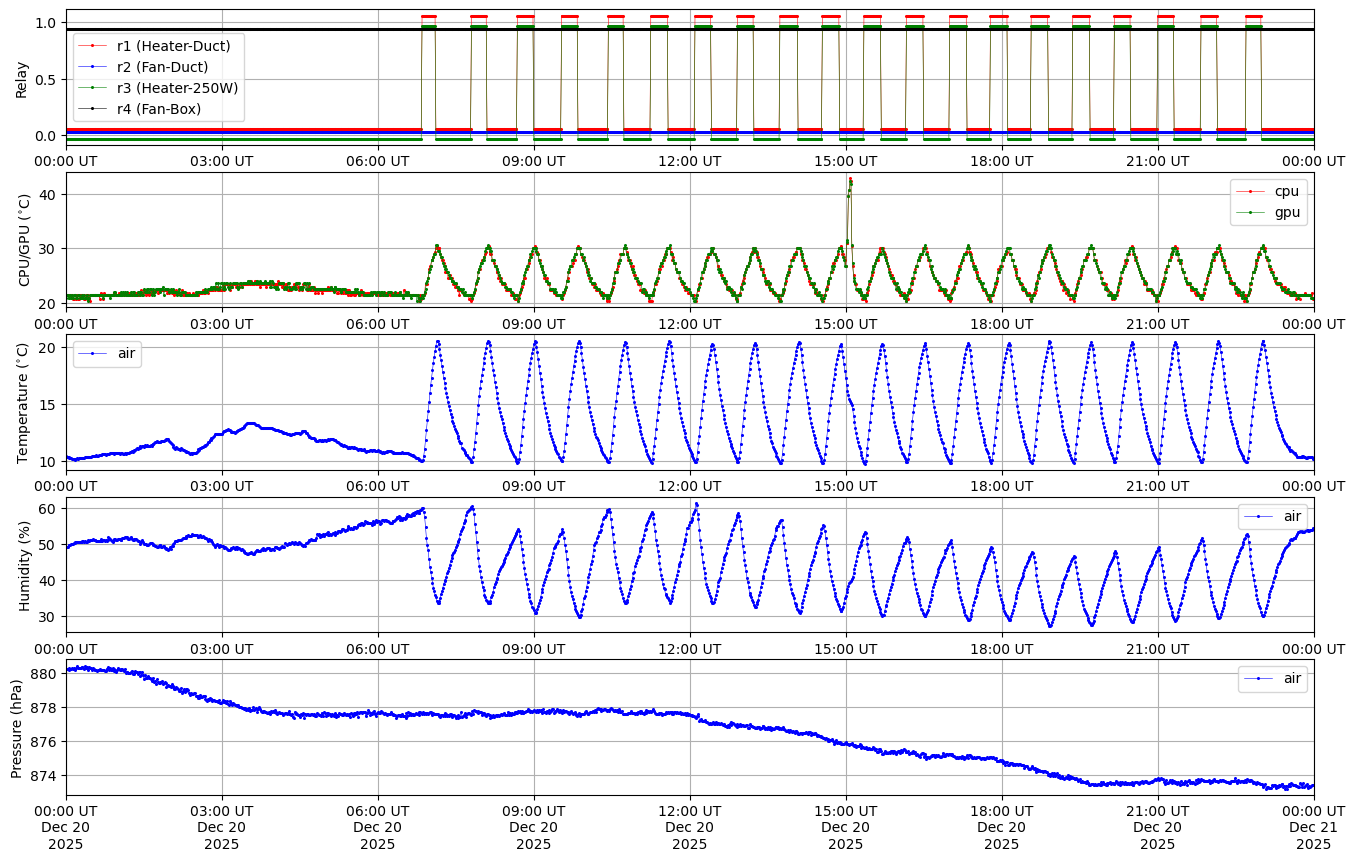1355x861 pixels.
Task: Click the Relay y-axis label
Action: (21, 78)
